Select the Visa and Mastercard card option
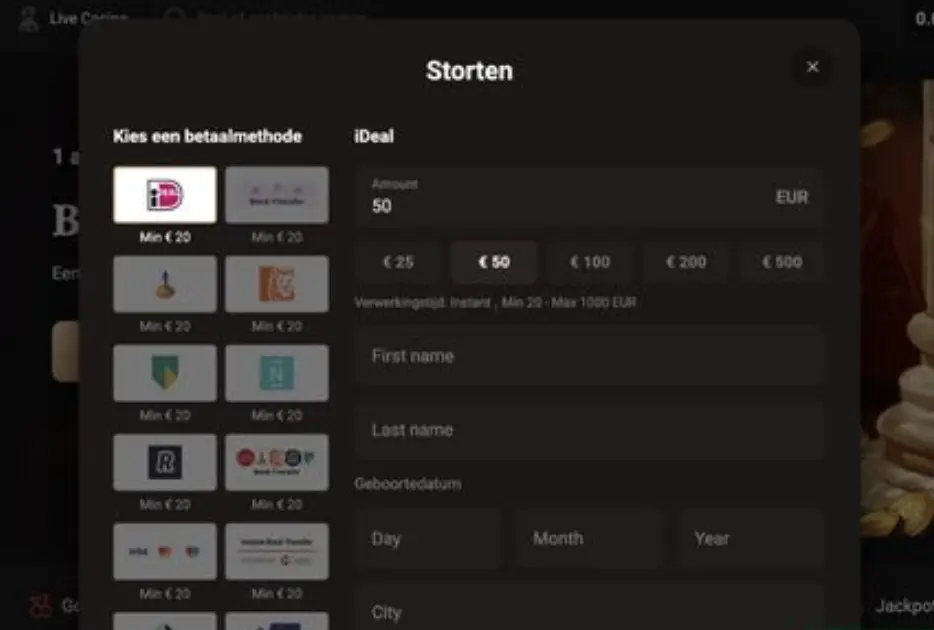 pyautogui.click(x=165, y=551)
